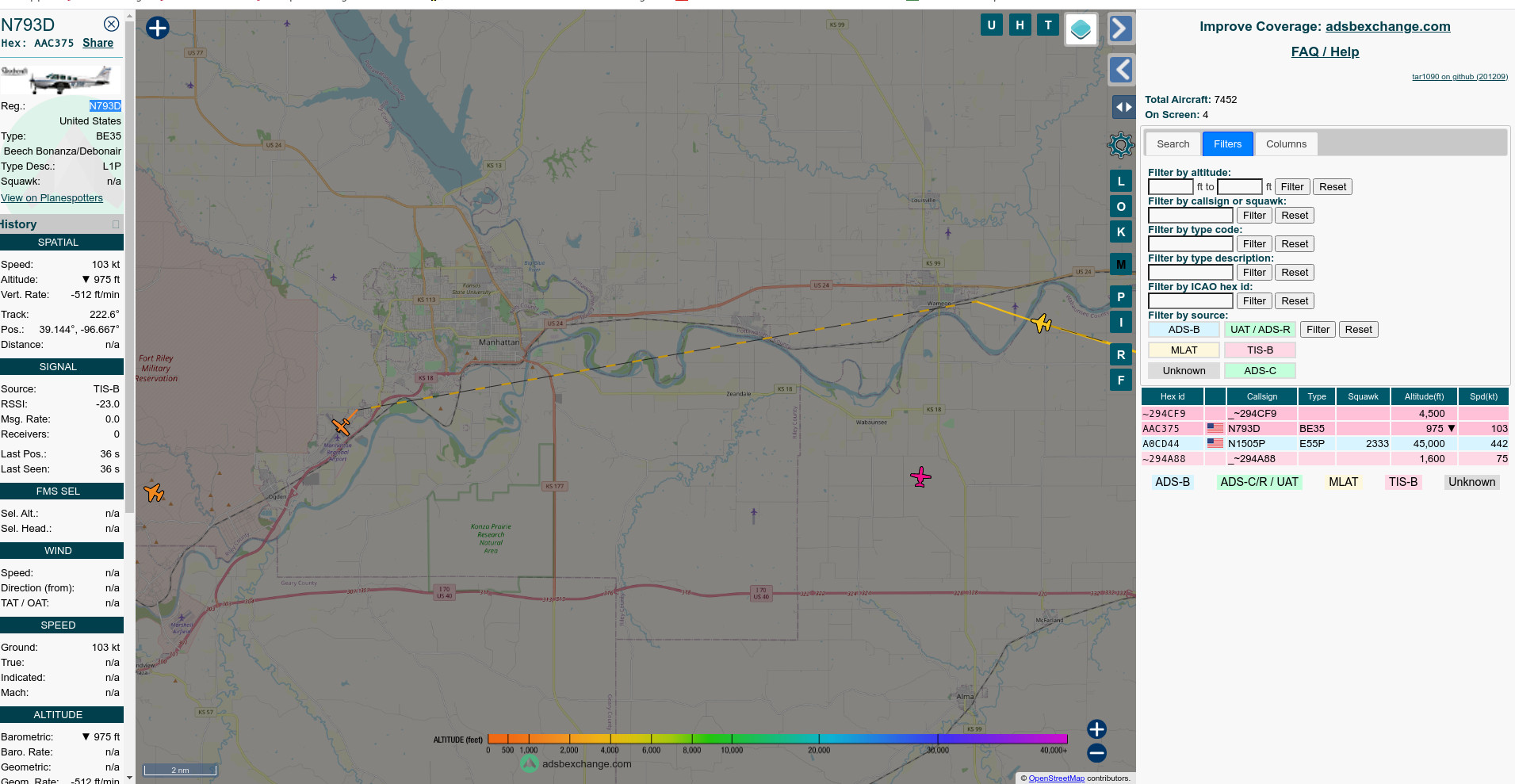Toggle the P map option button
This screenshot has width=1515, height=784.
click(1120, 296)
